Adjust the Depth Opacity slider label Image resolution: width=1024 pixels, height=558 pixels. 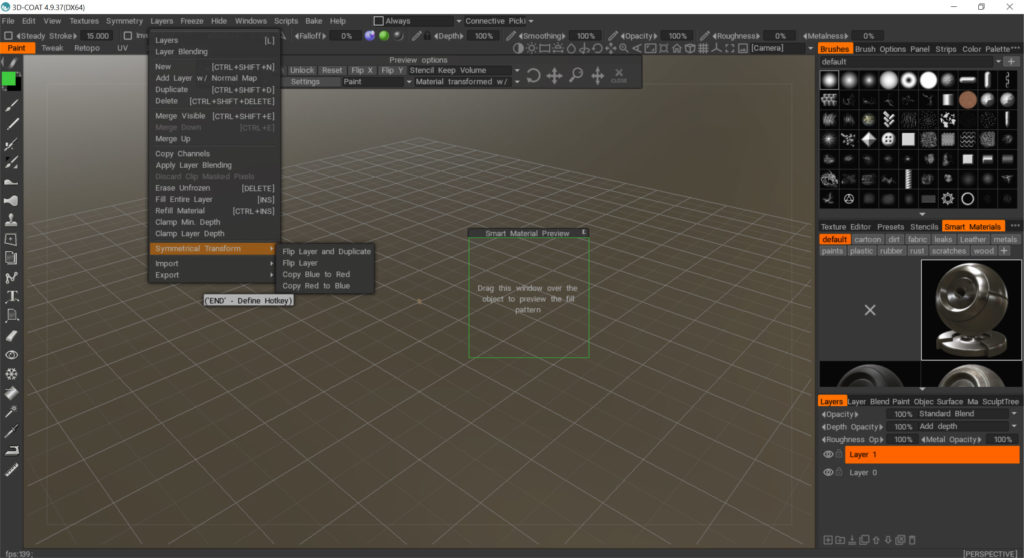coord(852,427)
